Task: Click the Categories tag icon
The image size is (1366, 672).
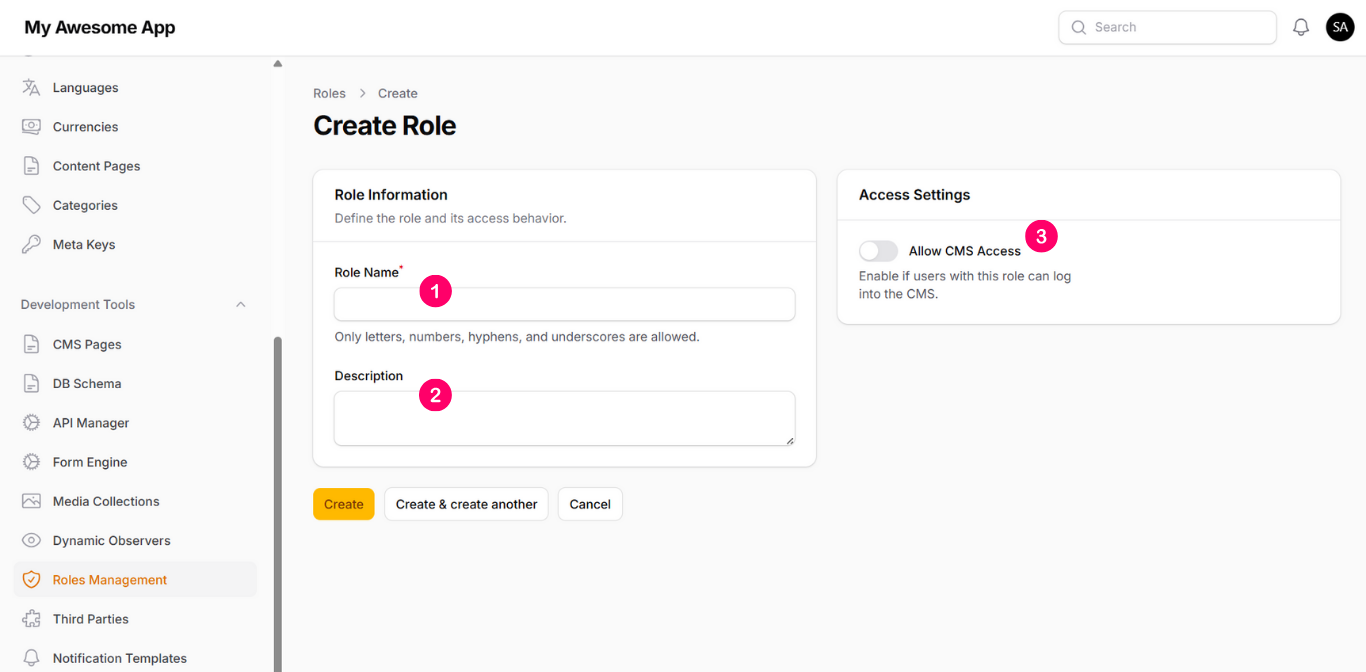Action: click(x=31, y=205)
